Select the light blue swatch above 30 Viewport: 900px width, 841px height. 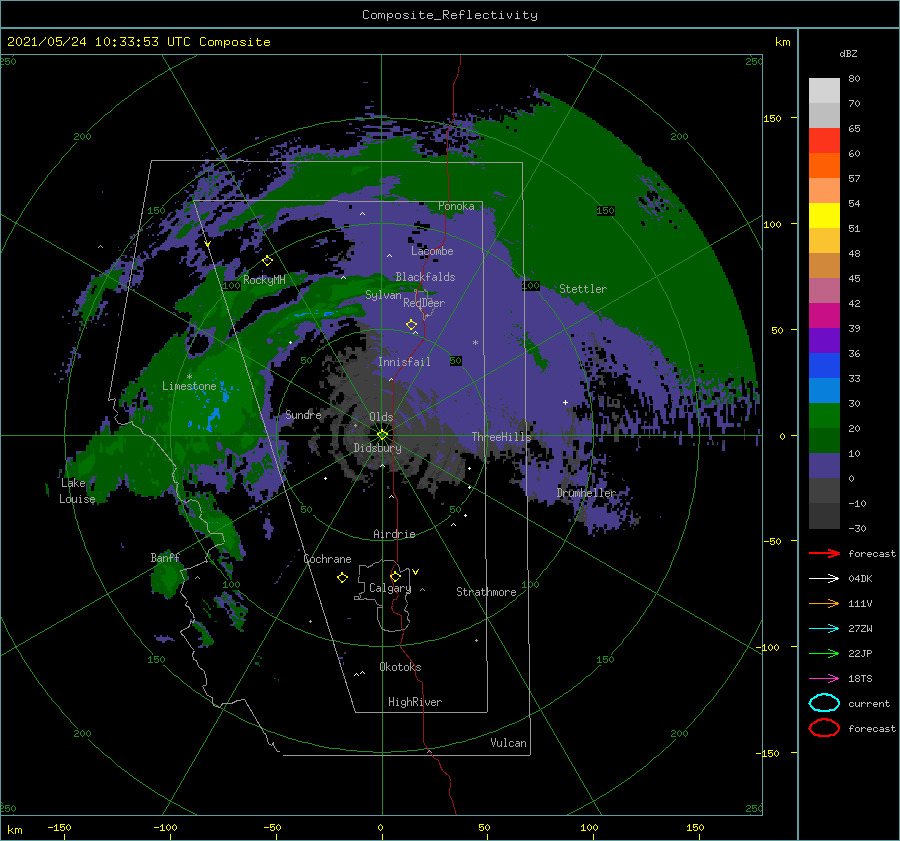tap(824, 390)
